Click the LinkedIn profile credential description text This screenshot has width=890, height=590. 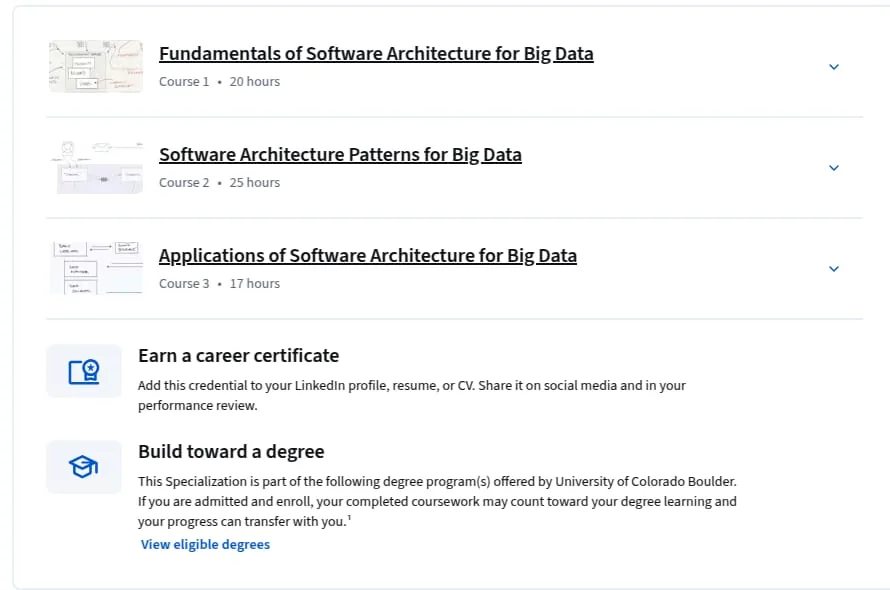[x=412, y=395]
